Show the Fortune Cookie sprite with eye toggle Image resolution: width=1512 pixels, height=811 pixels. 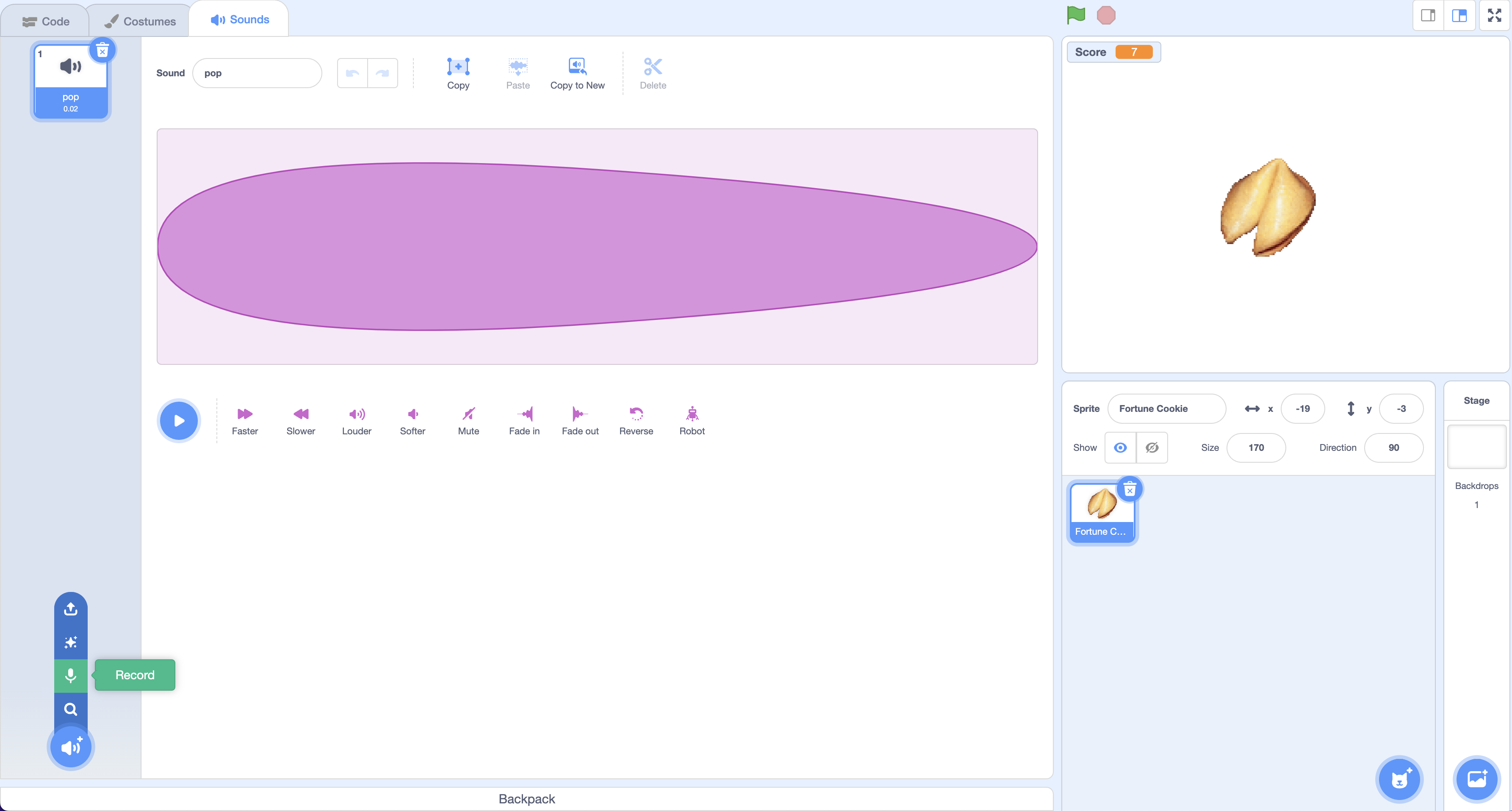pyautogui.click(x=1120, y=447)
